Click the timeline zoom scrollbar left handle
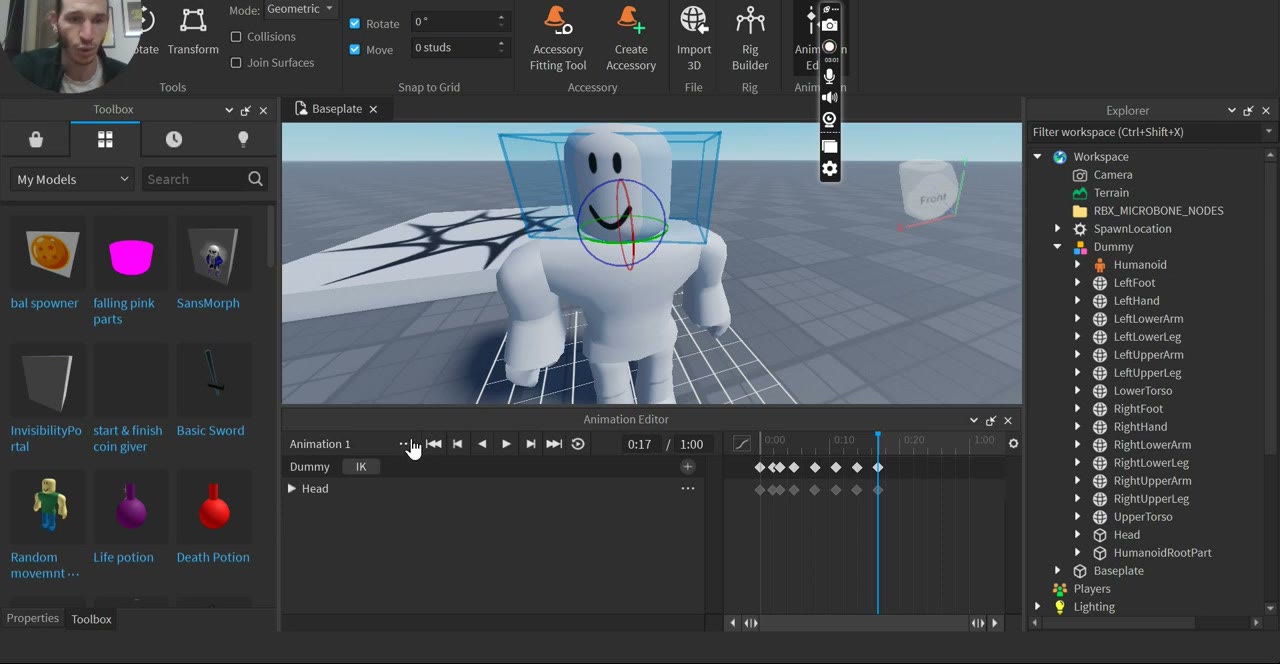Screen dimensions: 1280x664 751,623
